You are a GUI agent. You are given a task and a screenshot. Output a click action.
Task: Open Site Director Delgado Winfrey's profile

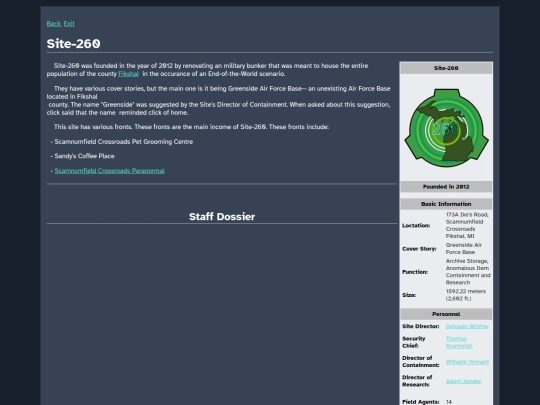(467, 326)
